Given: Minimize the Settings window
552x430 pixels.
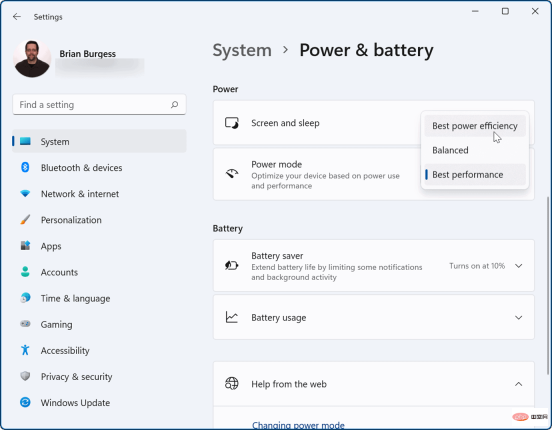Looking at the screenshot, I should pyautogui.click(x=475, y=11).
